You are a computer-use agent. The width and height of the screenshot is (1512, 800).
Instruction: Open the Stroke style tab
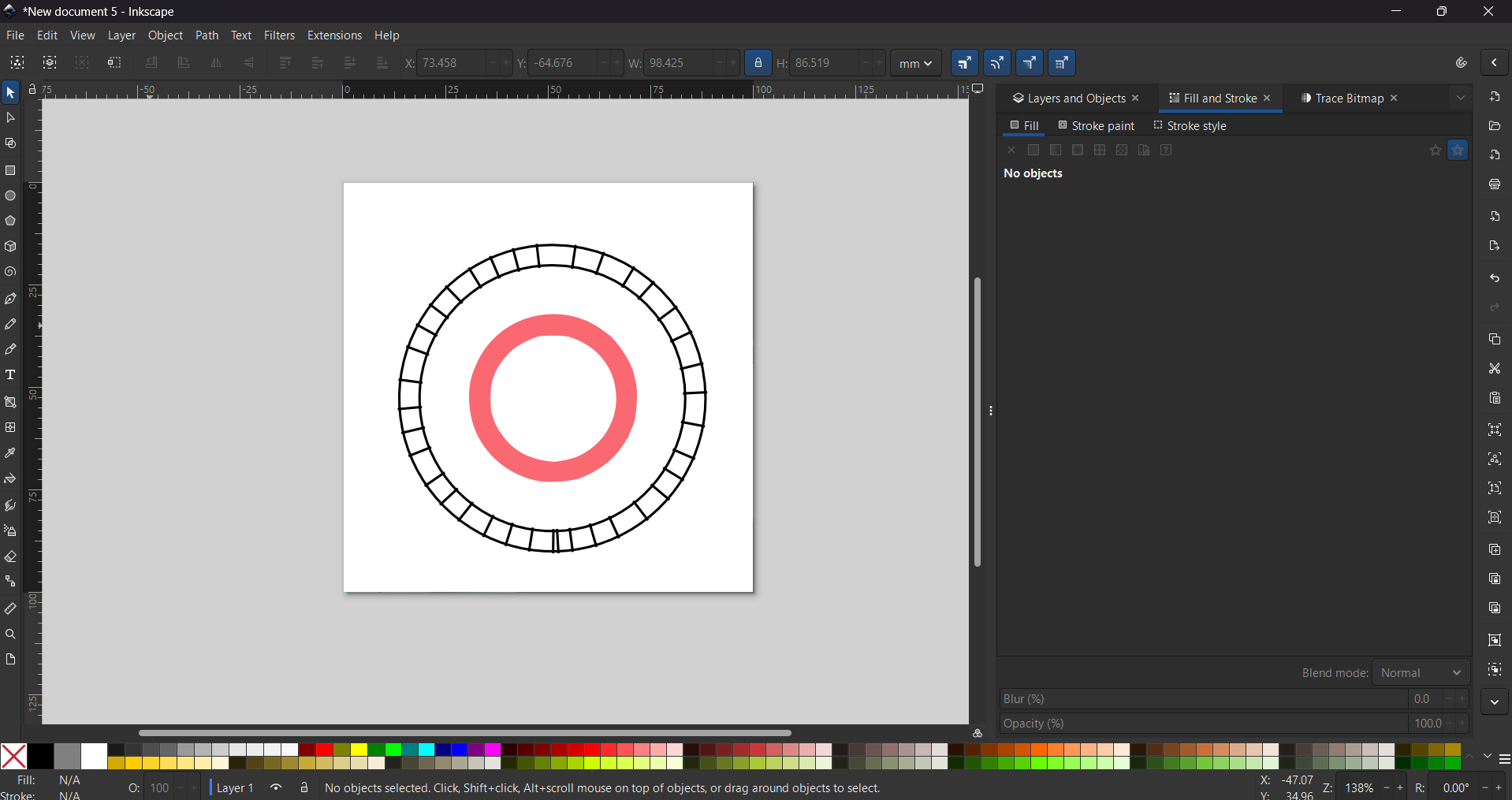pos(1190,126)
